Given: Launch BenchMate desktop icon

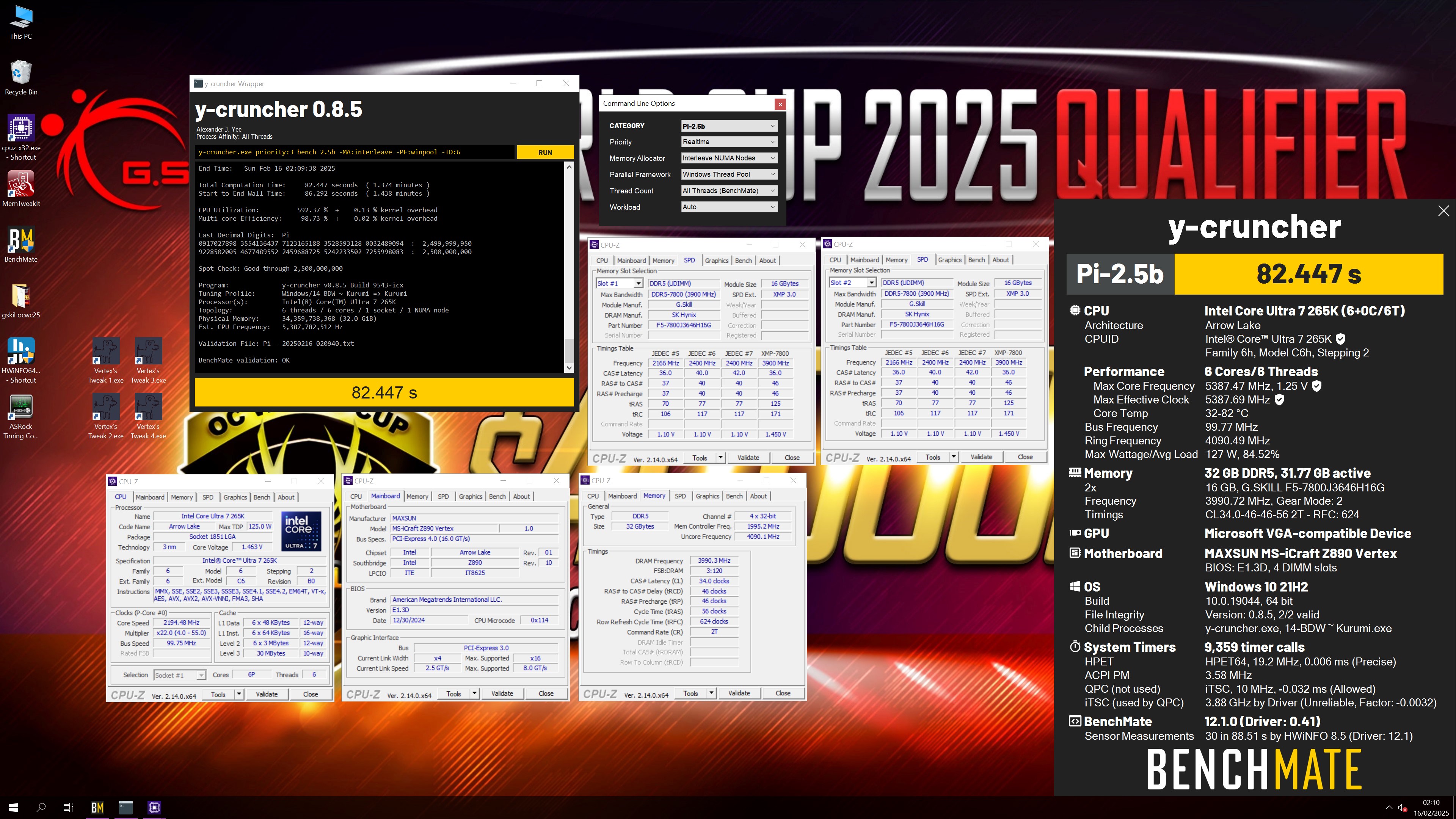Looking at the screenshot, I should click(21, 245).
